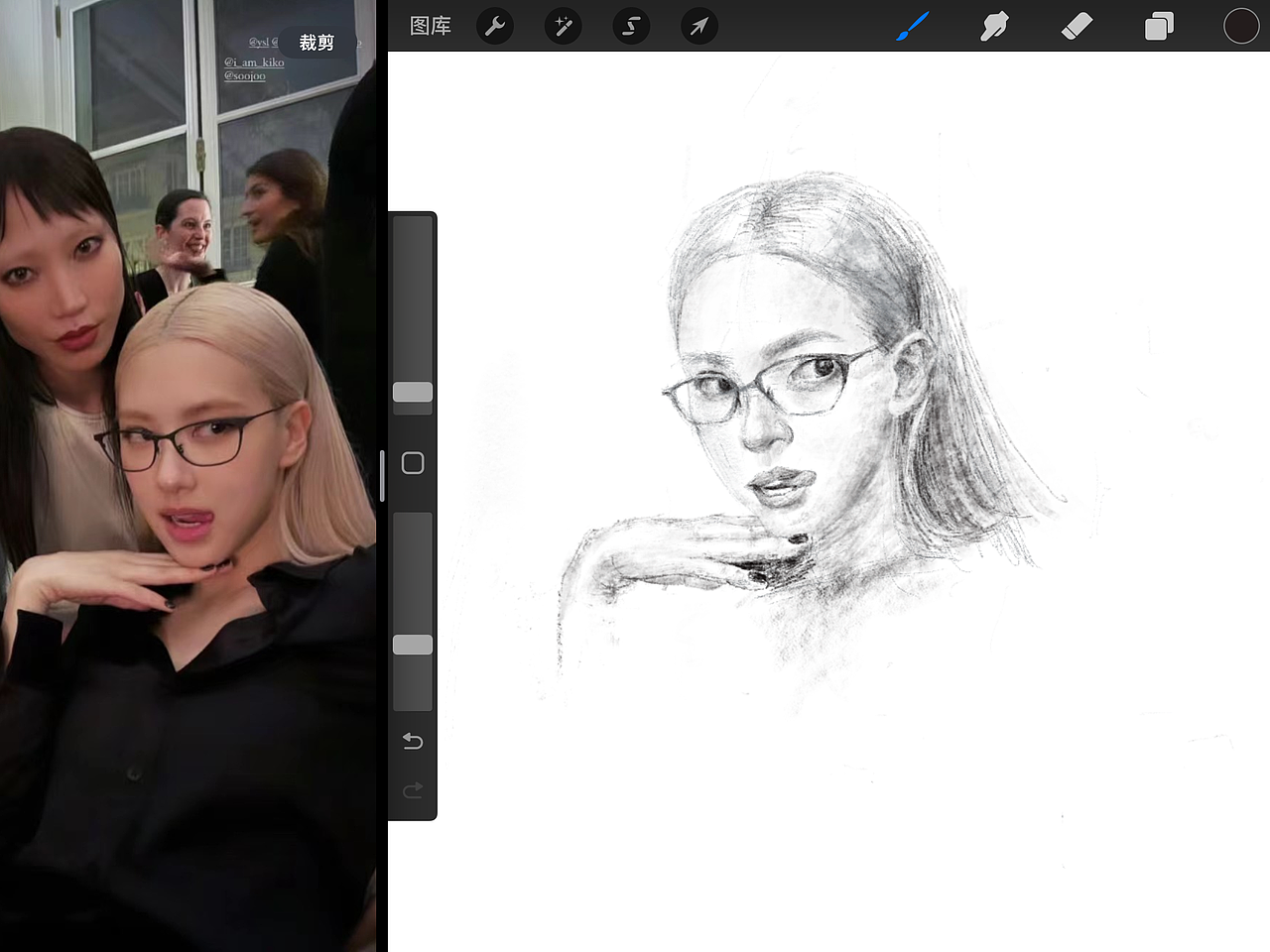Screen dimensions: 1270x952
Task: Open the active color in the corner
Action: 1241,26
